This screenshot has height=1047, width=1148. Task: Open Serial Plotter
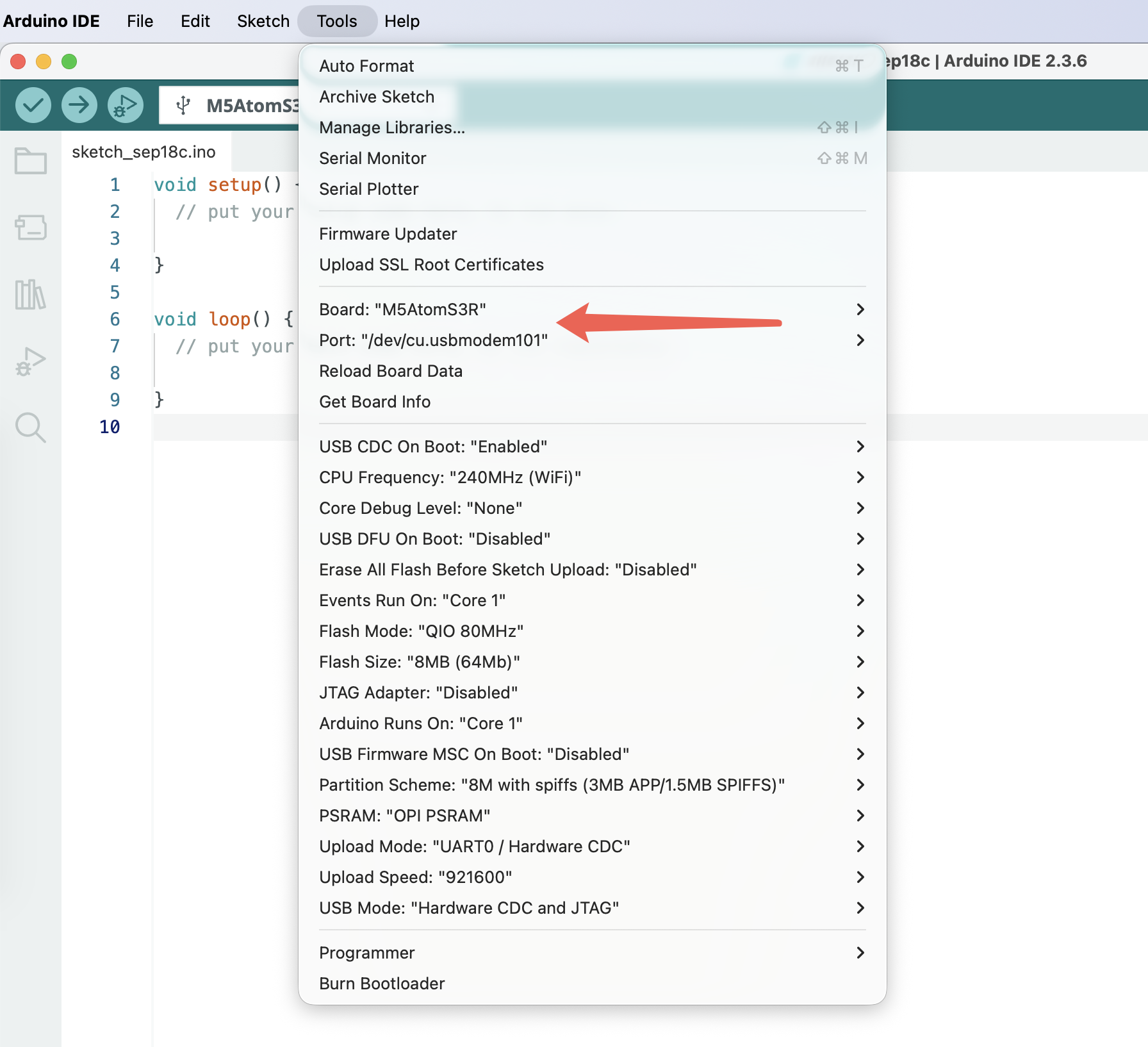[x=593, y=189]
